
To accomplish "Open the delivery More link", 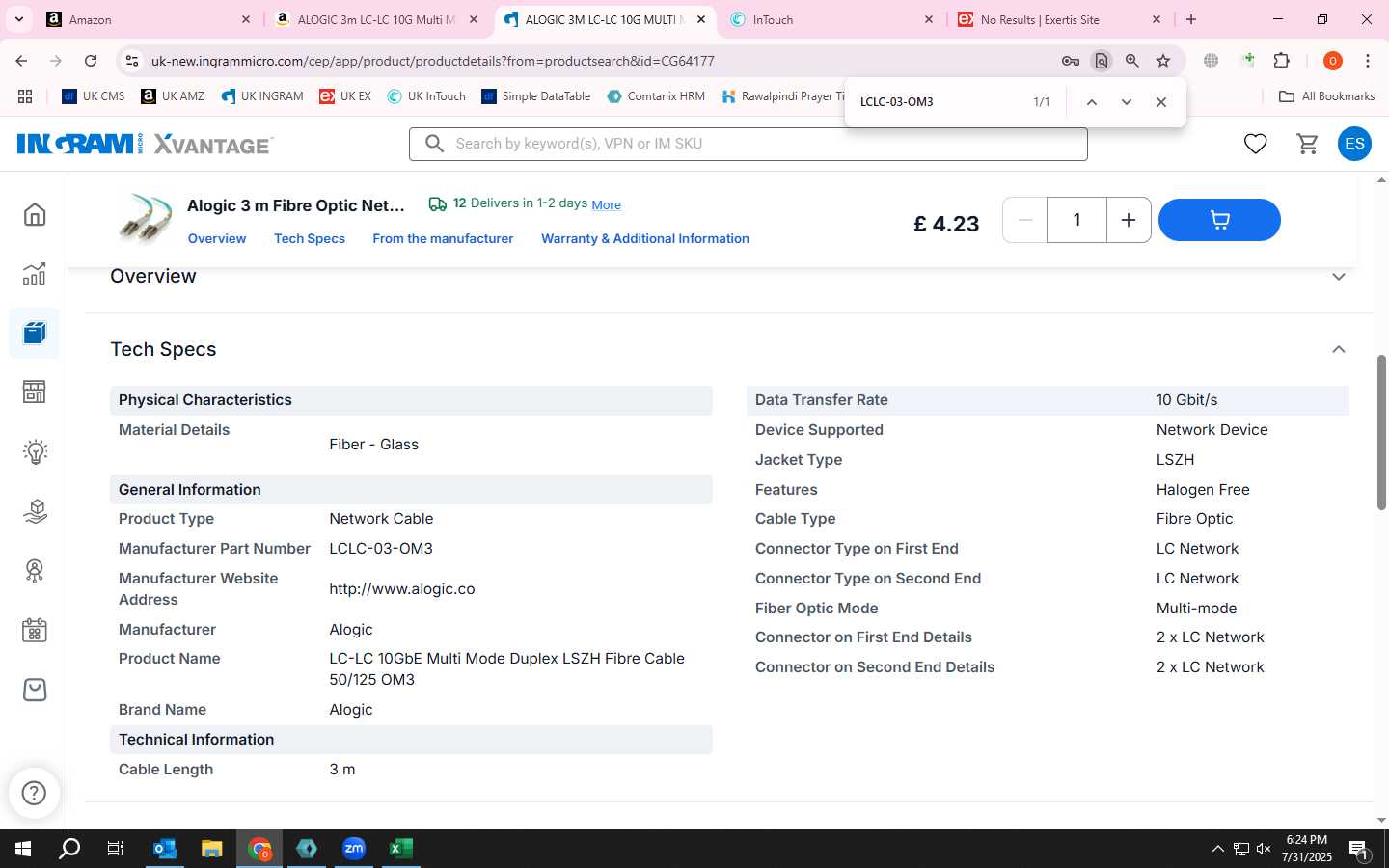I will [606, 204].
